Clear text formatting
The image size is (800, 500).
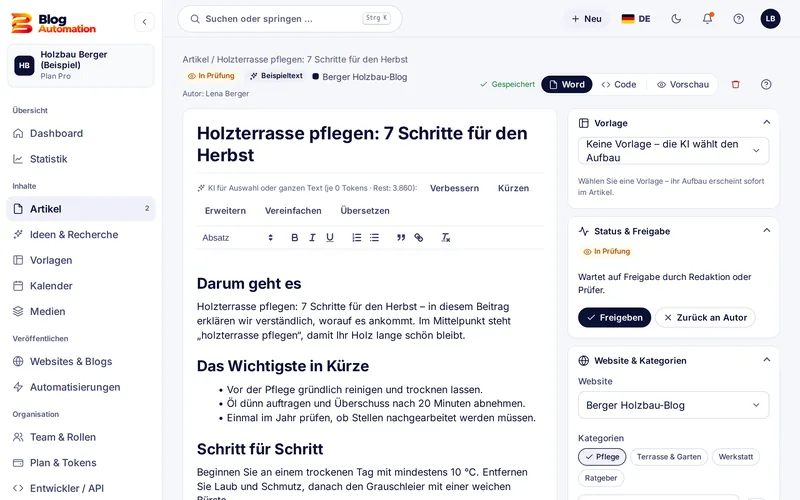[x=445, y=238]
